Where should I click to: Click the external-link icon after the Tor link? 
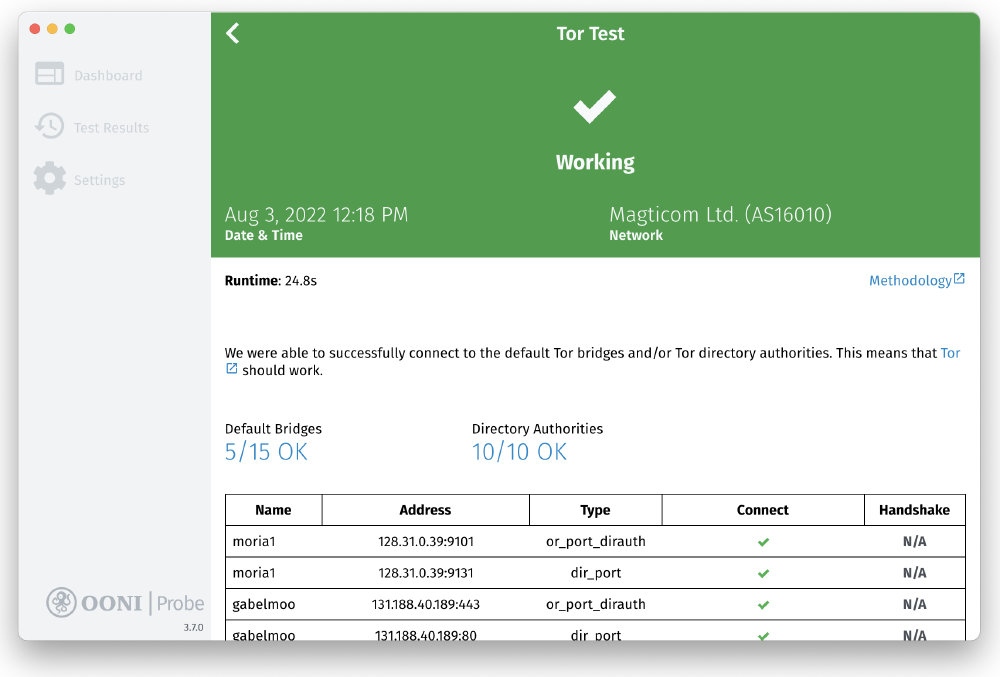coord(231,368)
